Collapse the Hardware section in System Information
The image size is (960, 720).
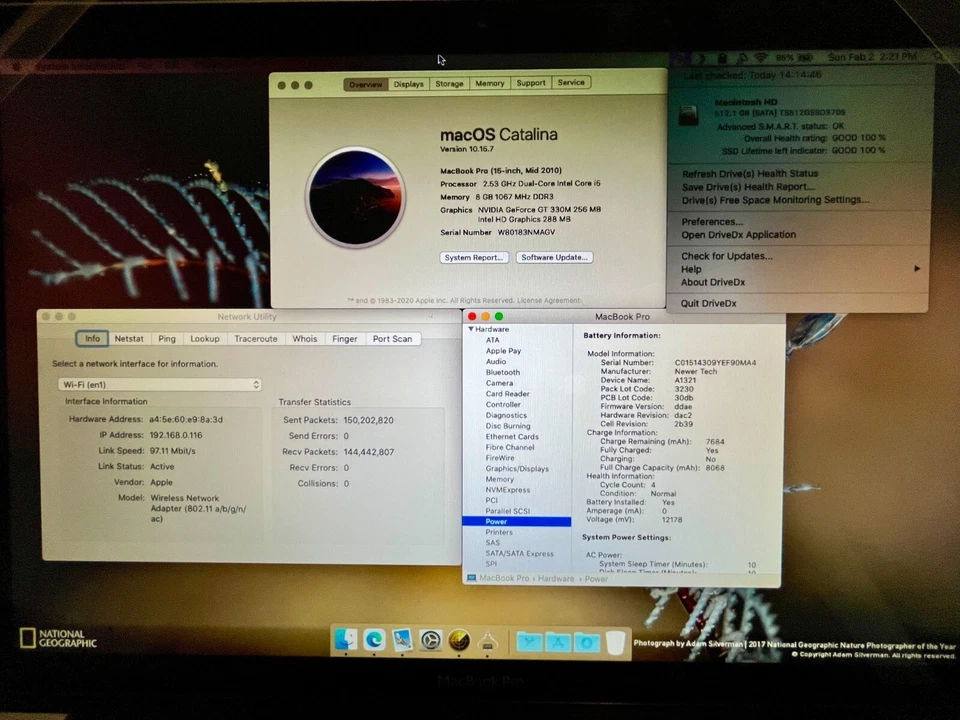470,328
